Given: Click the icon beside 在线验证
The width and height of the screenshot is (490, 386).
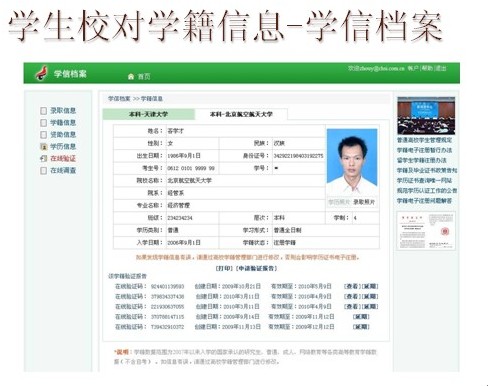Looking at the screenshot, I should tap(43, 159).
